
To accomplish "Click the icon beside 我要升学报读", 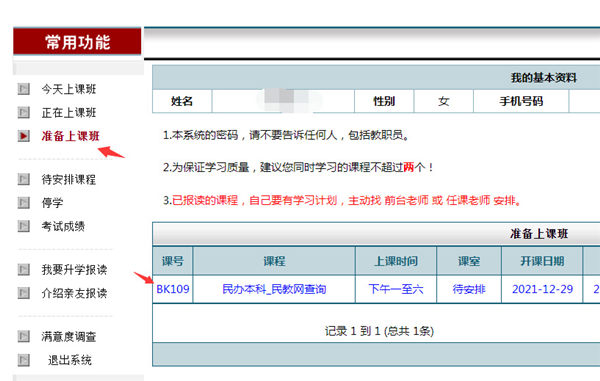I will (24, 270).
